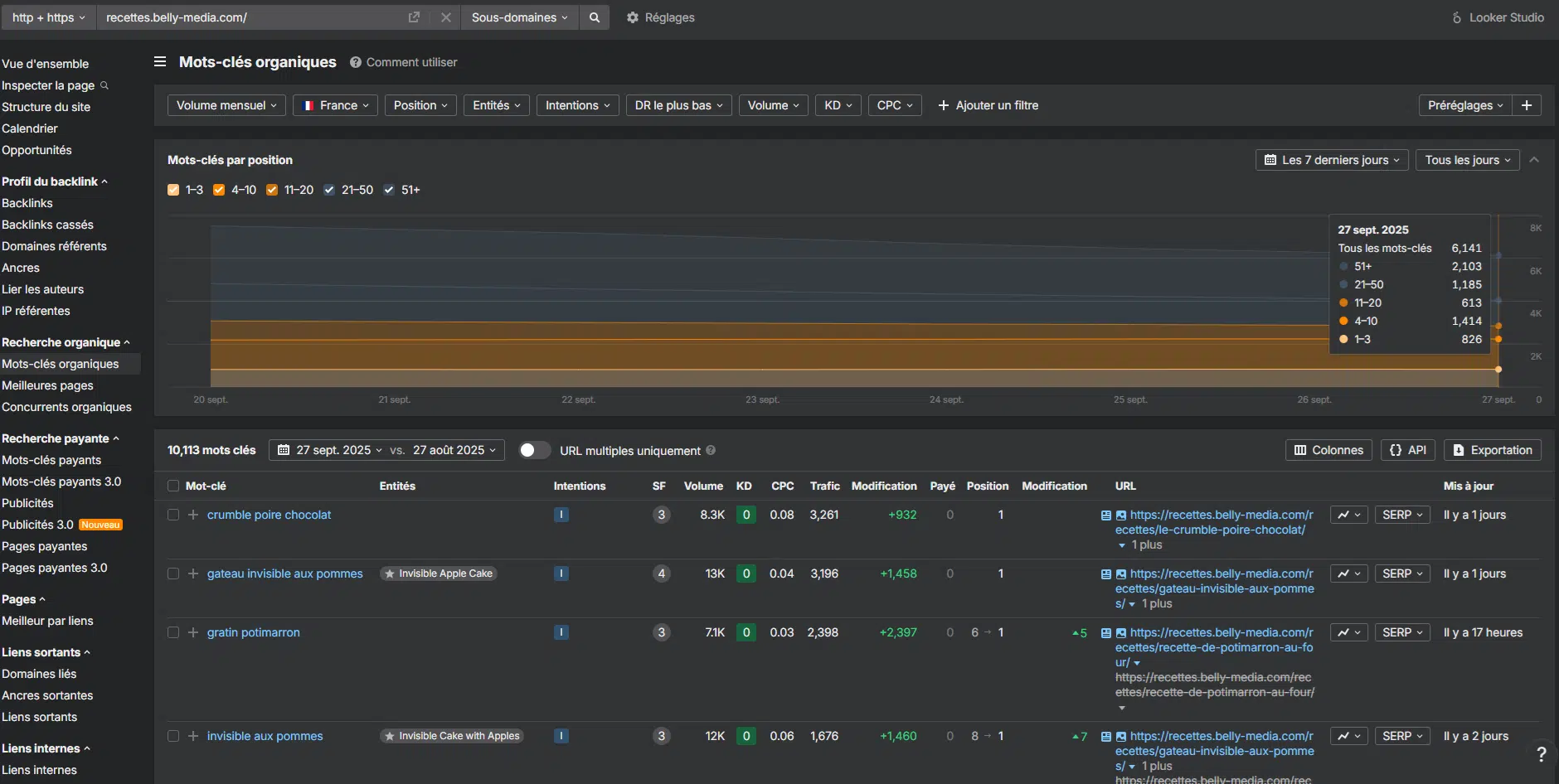This screenshot has height=784, width=1559.
Task: Open the crumble poire chocolat keyword link
Action: (x=269, y=515)
